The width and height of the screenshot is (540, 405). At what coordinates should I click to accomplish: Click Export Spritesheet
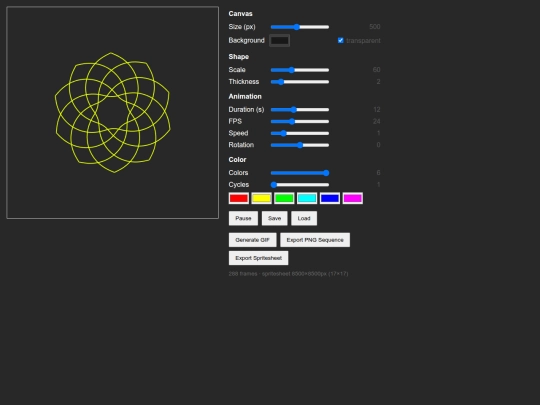pyautogui.click(x=259, y=258)
